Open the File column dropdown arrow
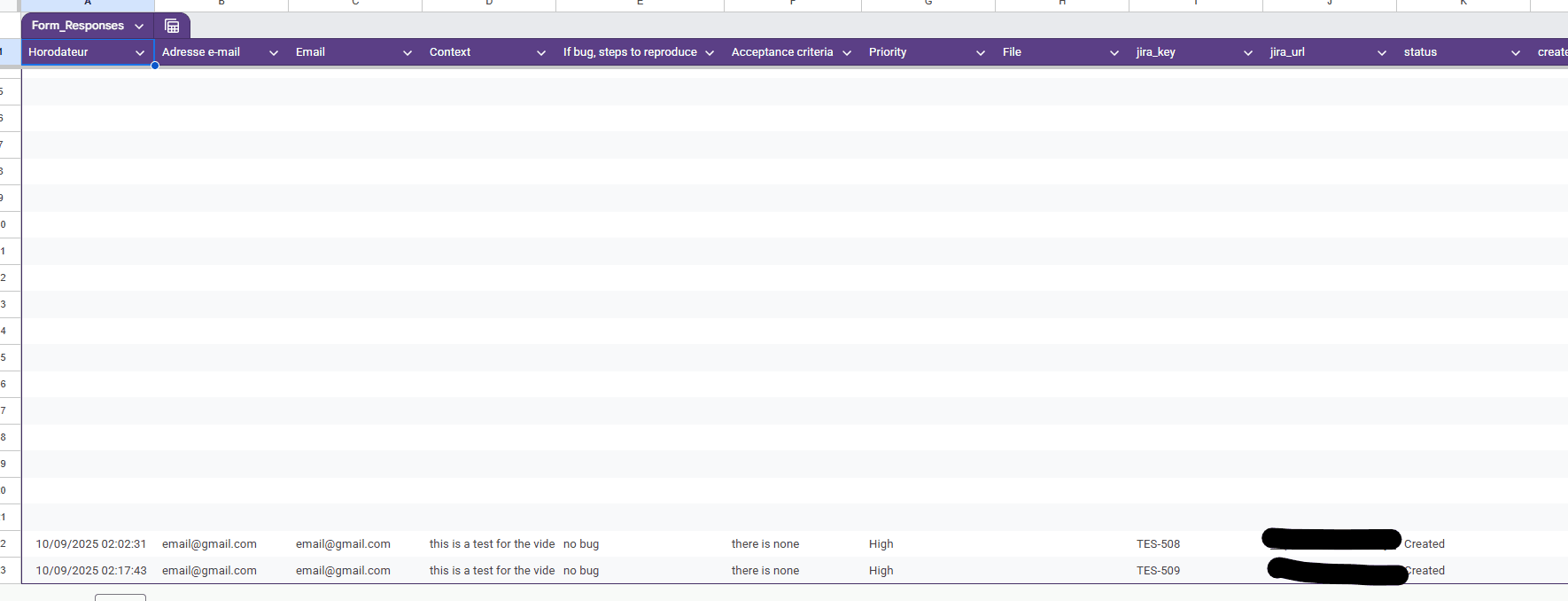The height and width of the screenshot is (601, 1568). 1114,53
